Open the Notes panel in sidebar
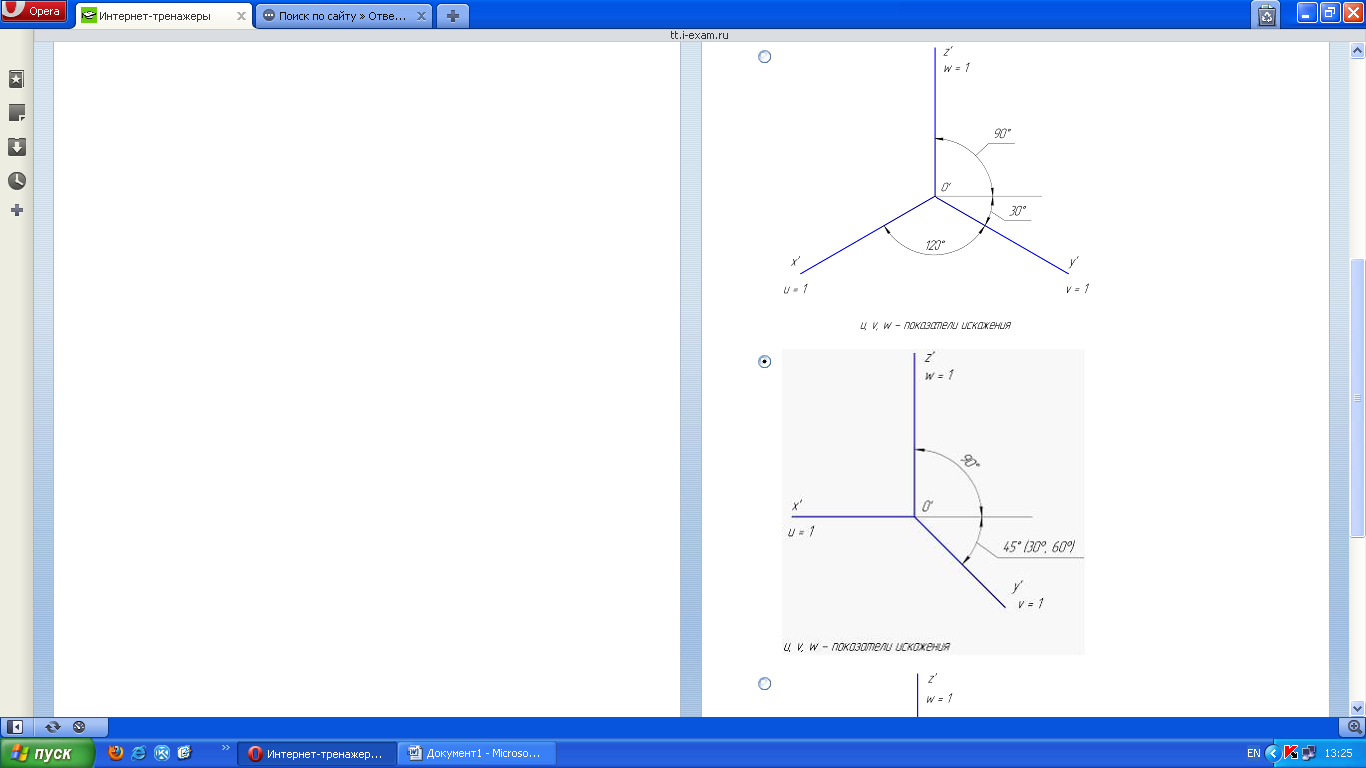This screenshot has width=1366, height=768. 16,113
